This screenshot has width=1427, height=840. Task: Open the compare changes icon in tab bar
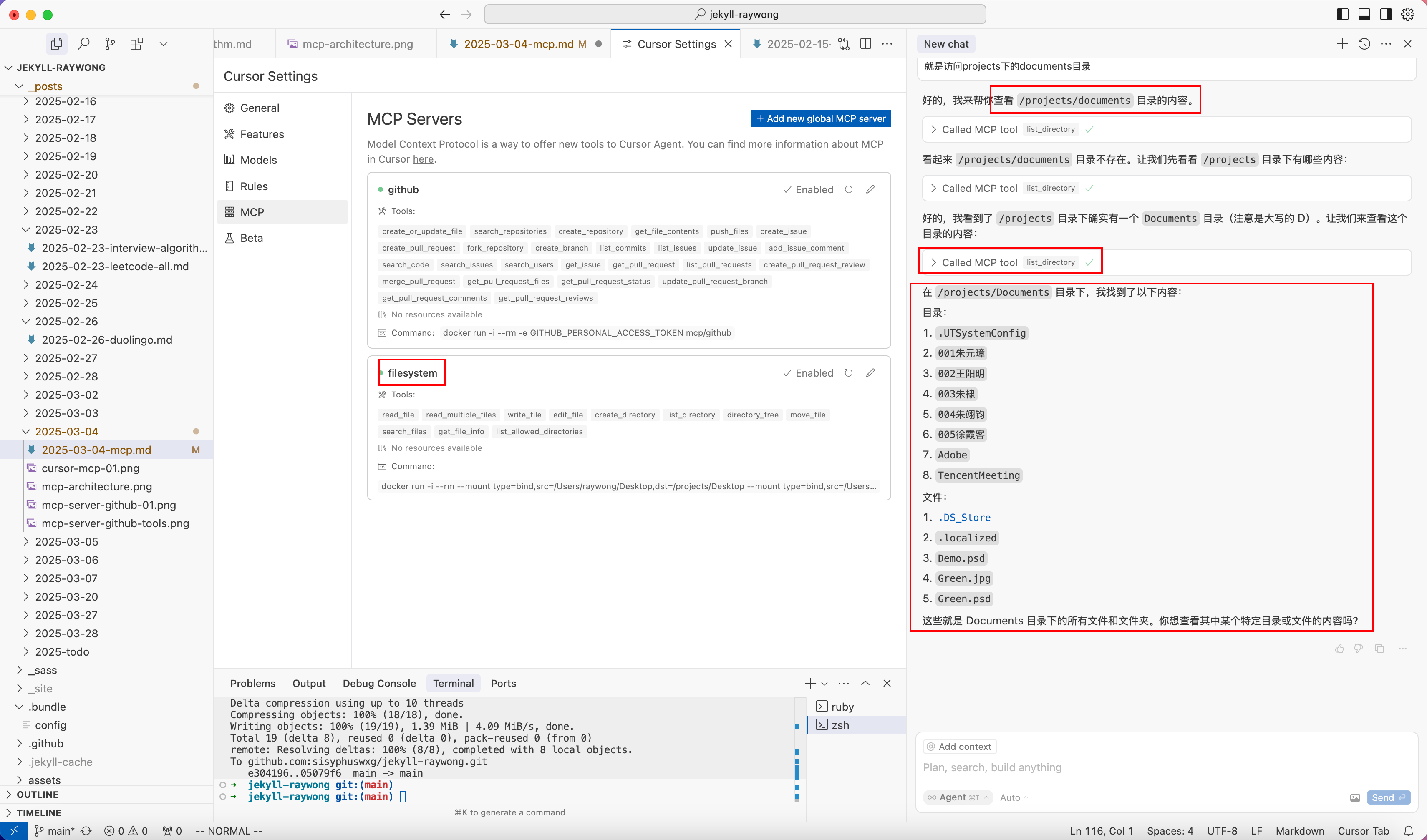844,43
